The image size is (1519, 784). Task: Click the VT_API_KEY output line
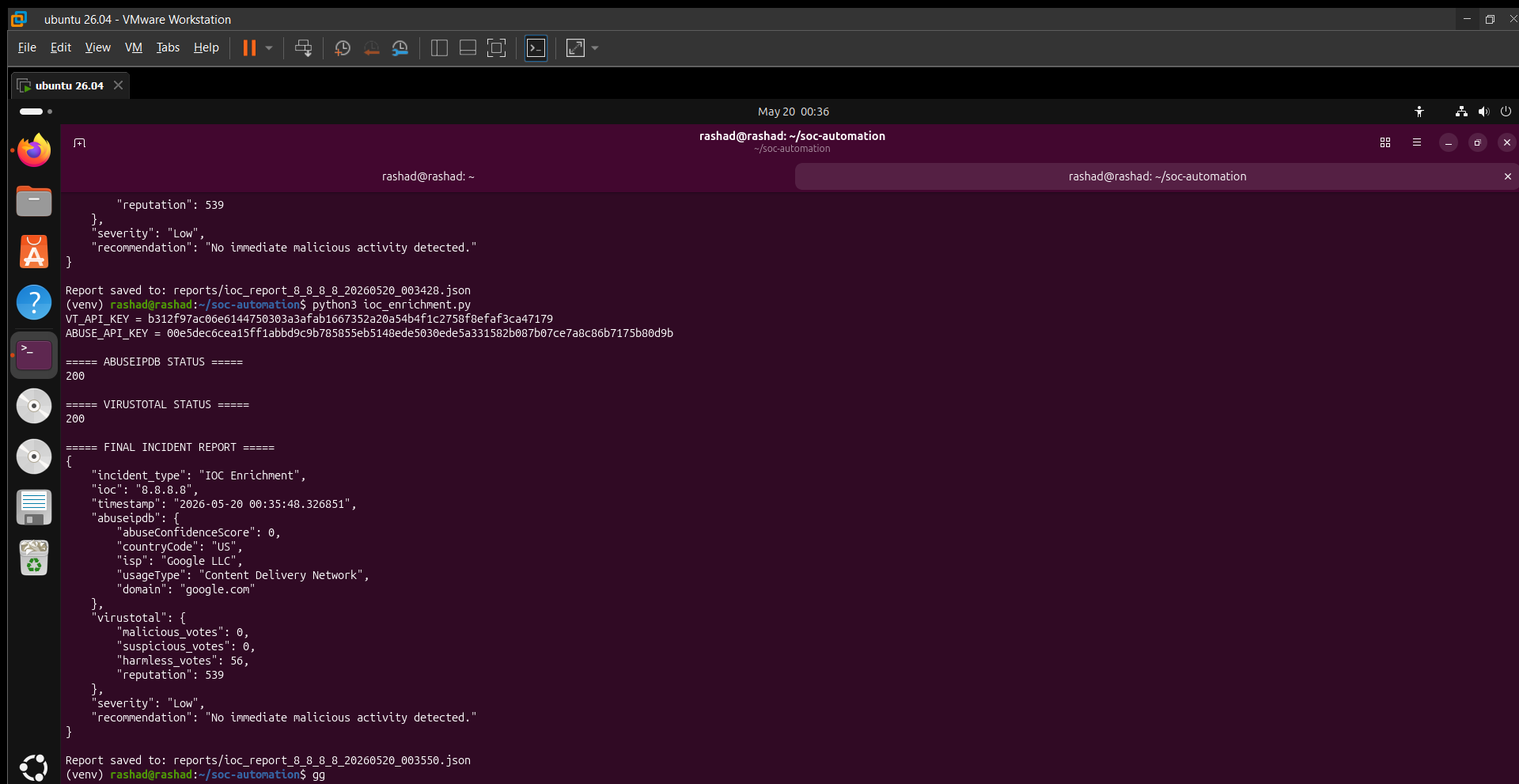[x=309, y=319]
